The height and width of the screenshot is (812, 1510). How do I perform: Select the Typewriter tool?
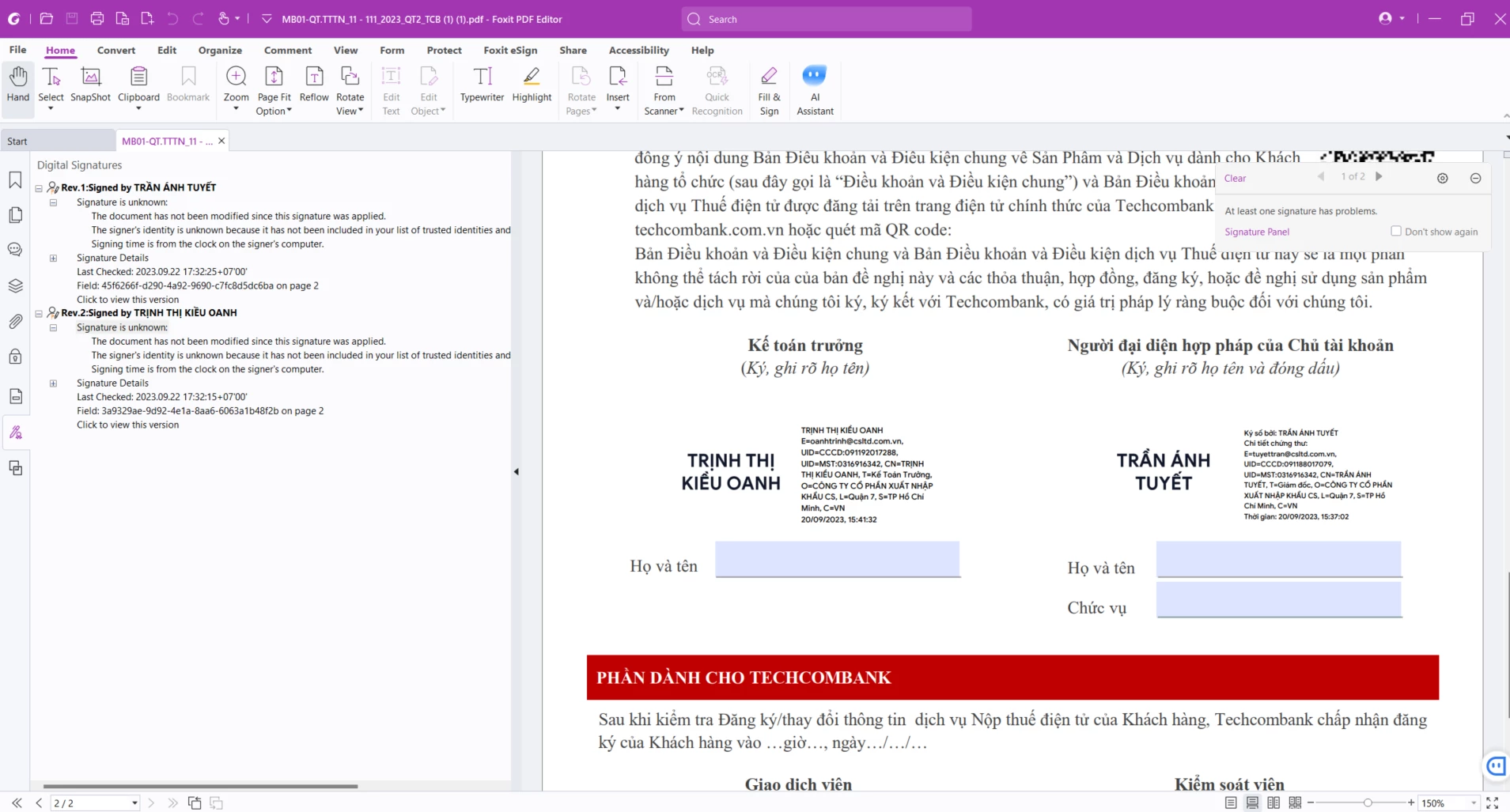[482, 85]
